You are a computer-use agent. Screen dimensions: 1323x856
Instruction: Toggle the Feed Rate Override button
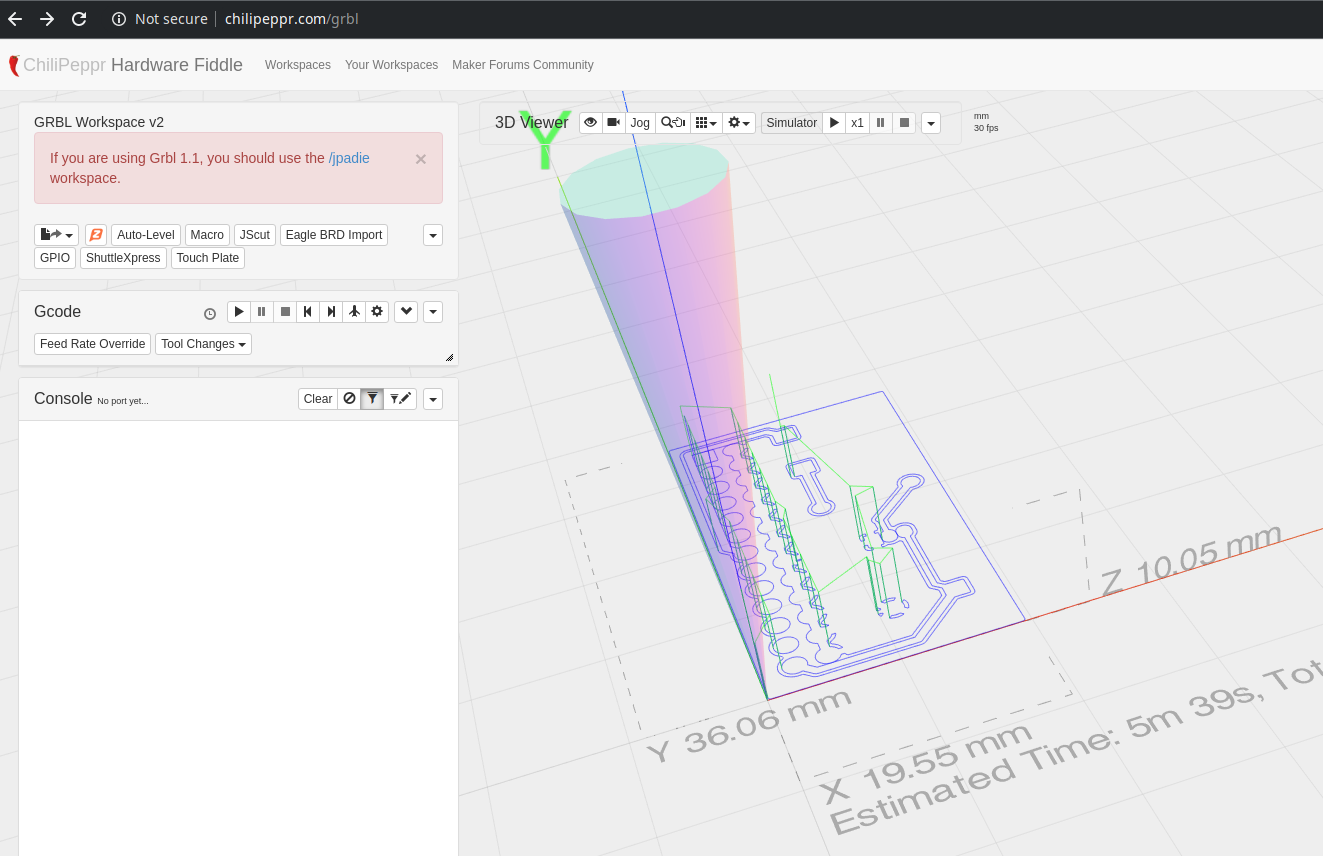[x=93, y=344]
